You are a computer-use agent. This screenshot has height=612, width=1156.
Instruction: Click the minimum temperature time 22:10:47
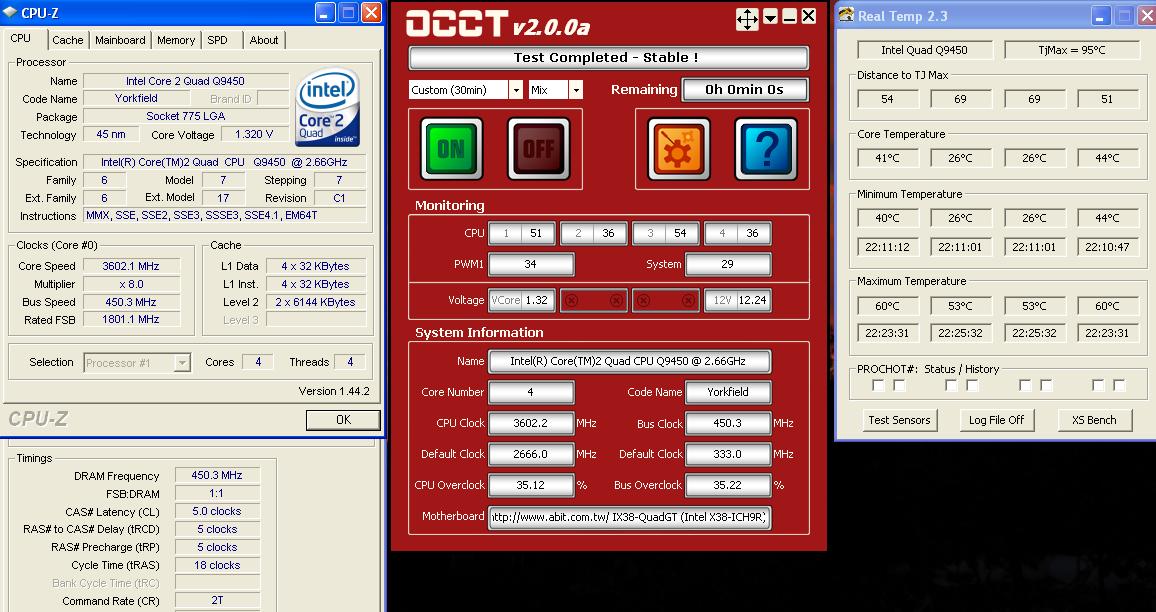point(1107,247)
